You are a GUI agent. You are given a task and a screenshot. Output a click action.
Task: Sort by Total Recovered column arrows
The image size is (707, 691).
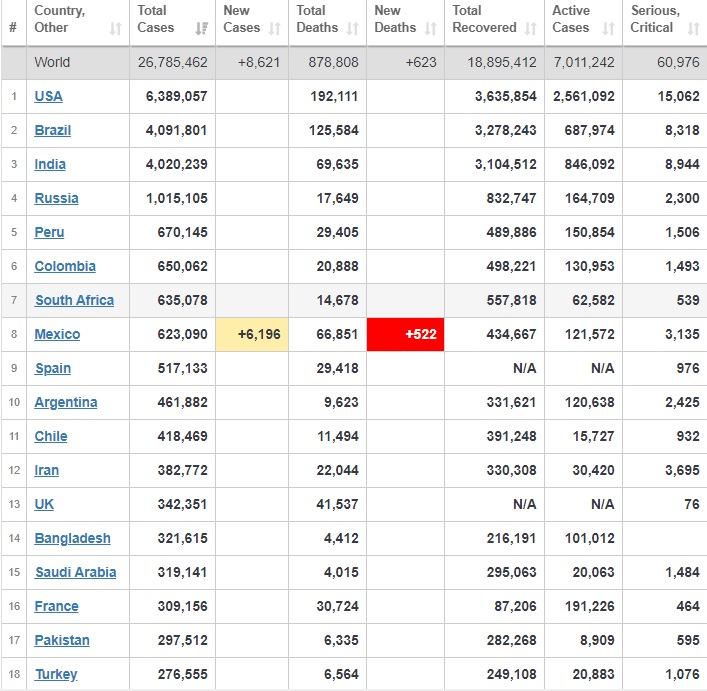[x=532, y=28]
